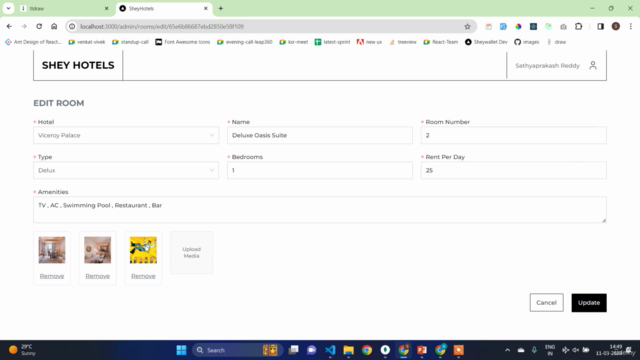The height and width of the screenshot is (360, 640).
Task: Open Chrome side panel icon
Action: click(x=600, y=27)
